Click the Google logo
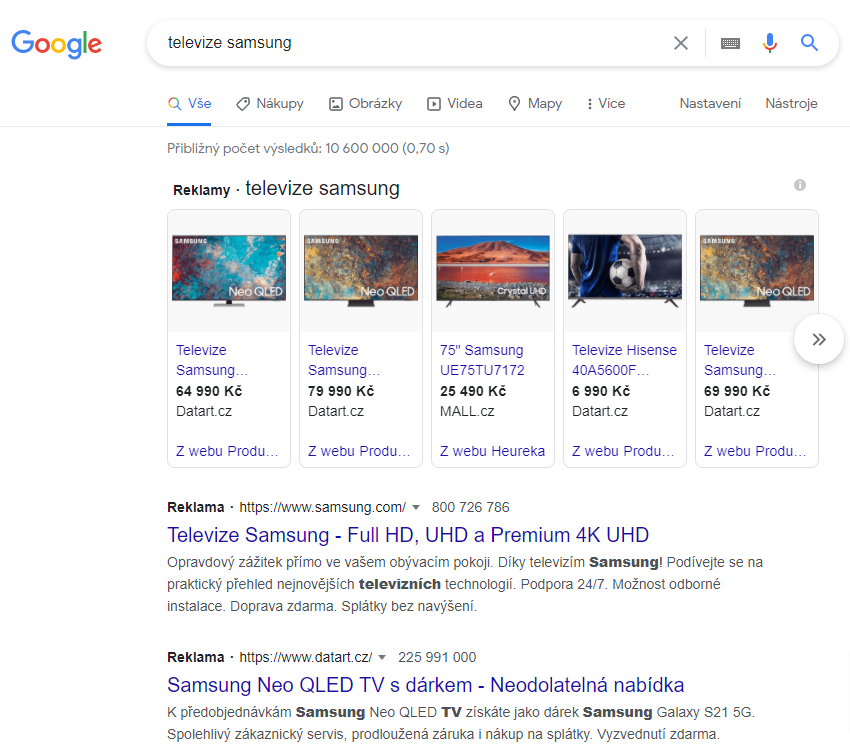Screen dimensions: 850x755 56,43
